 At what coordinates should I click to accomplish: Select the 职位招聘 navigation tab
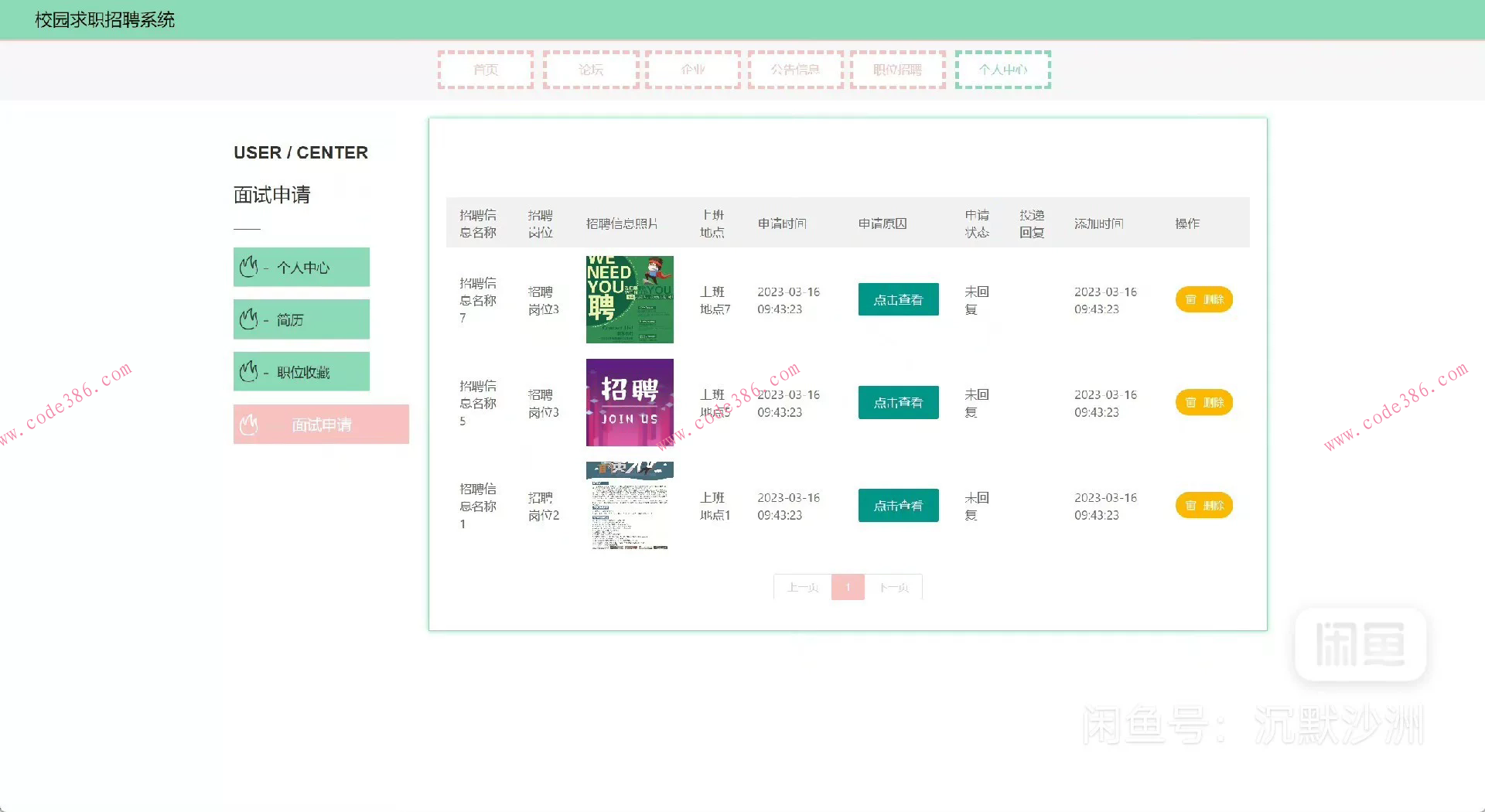897,70
